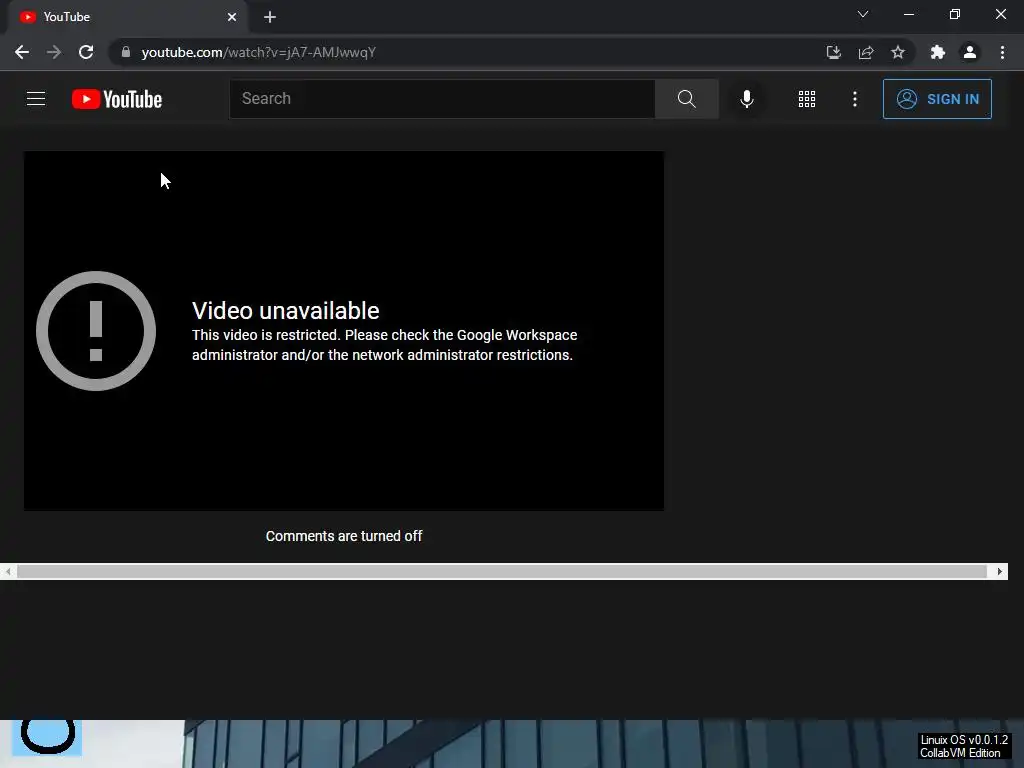View site info via the padlock icon

click(x=126, y=52)
